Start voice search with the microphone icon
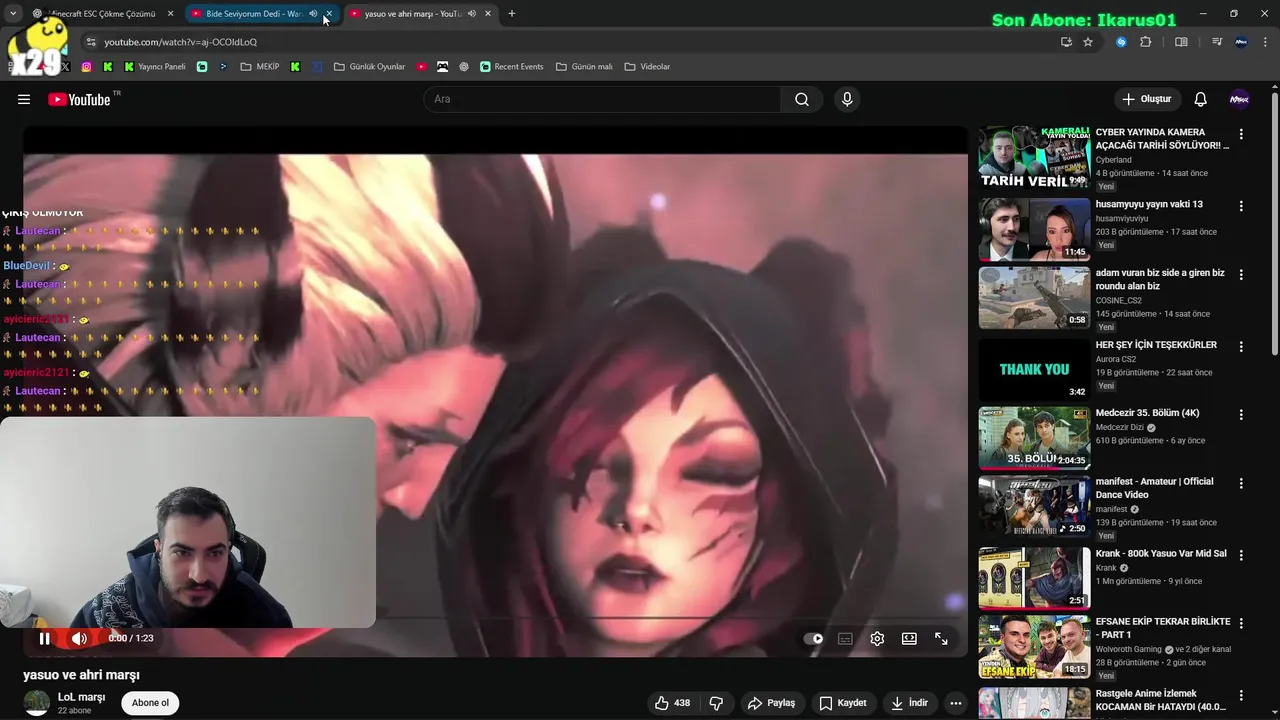The width and height of the screenshot is (1280, 720). pos(847,99)
